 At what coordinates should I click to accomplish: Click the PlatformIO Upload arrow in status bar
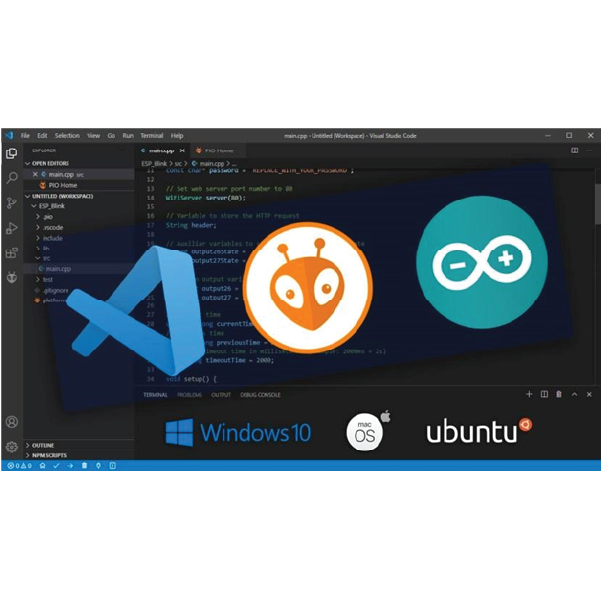70,465
